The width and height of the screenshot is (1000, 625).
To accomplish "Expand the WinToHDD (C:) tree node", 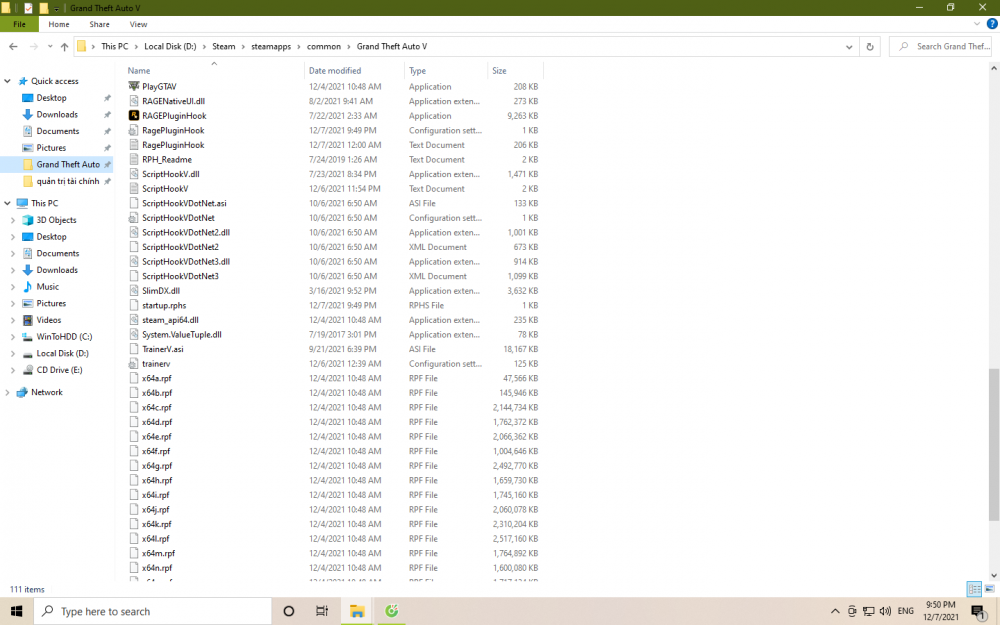I will pyautogui.click(x=13, y=336).
